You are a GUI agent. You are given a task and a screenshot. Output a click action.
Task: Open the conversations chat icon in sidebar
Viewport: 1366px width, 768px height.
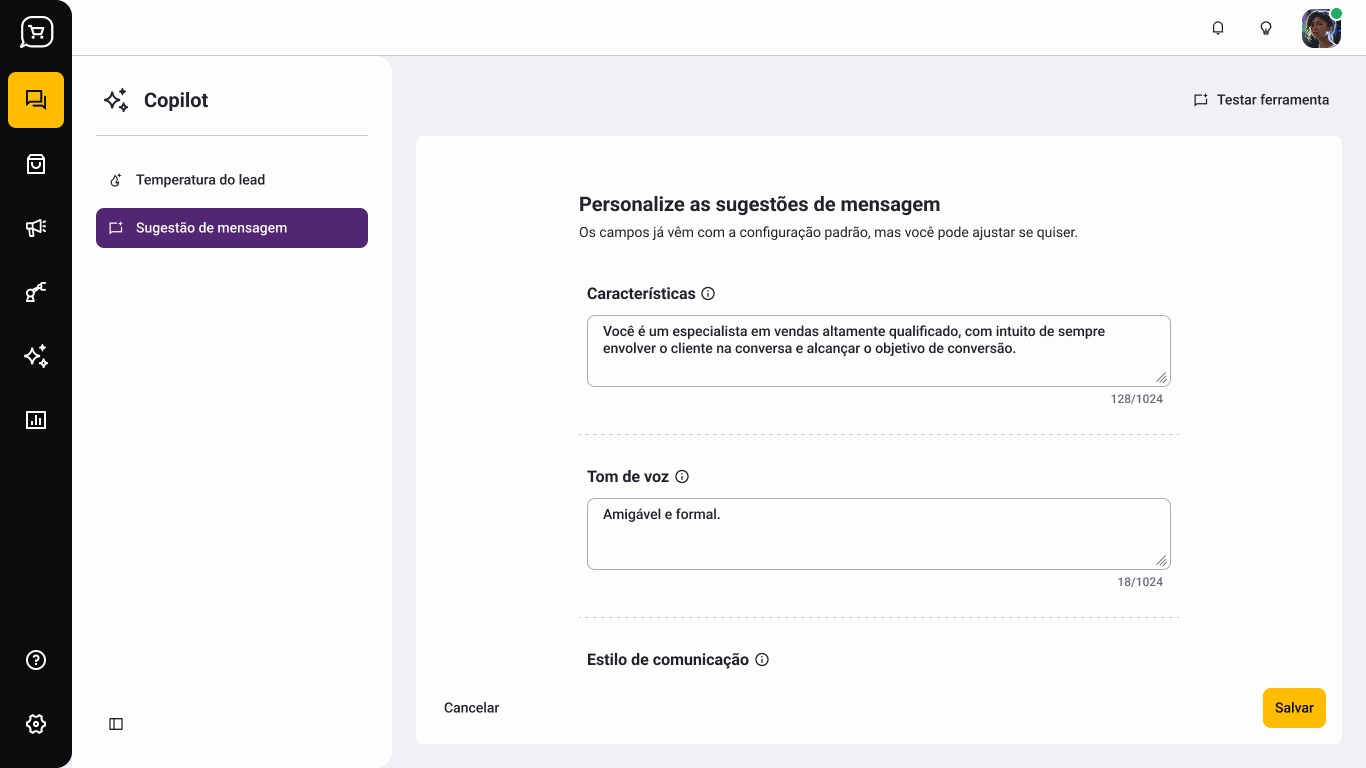[36, 100]
